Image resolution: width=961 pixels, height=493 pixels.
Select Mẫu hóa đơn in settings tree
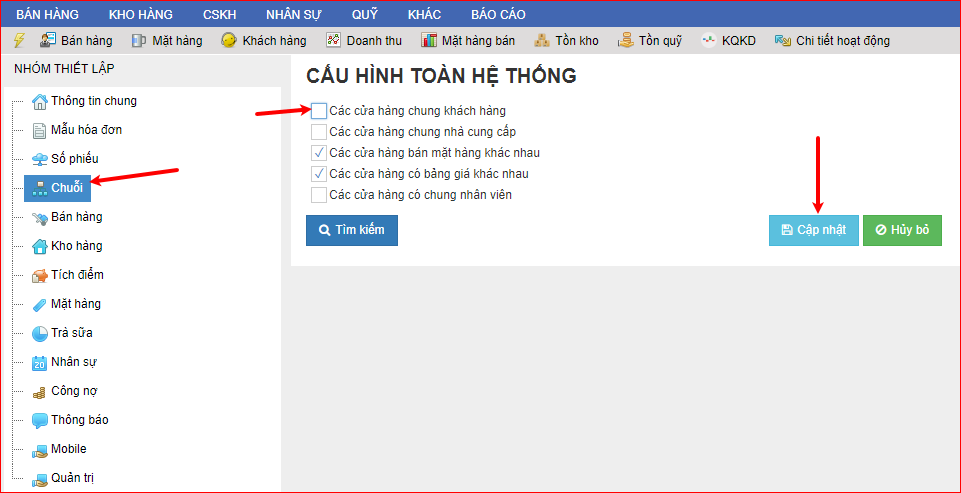(x=86, y=130)
